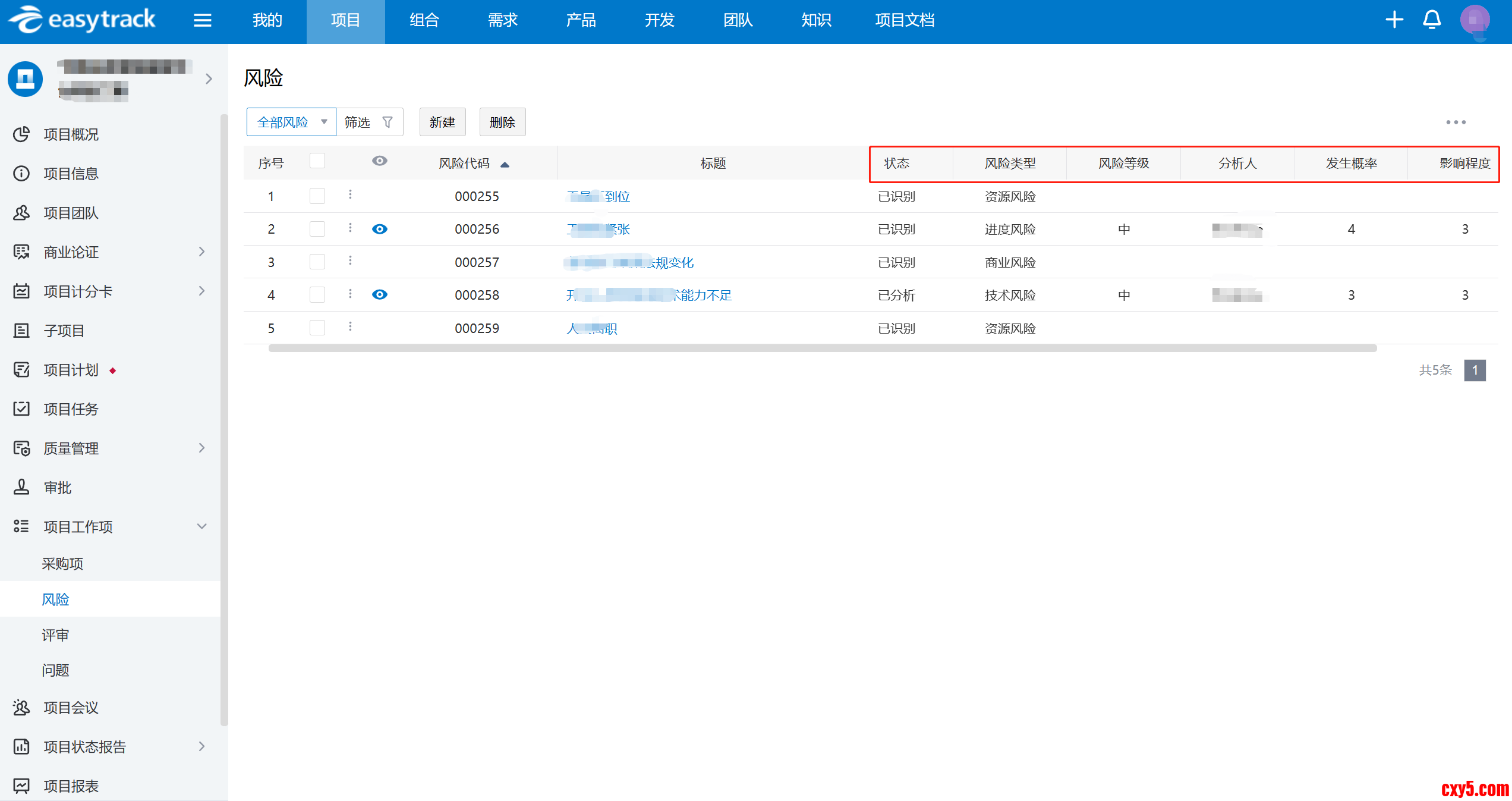Open row actions for risk 000255
This screenshot has height=801, width=1512.
point(350,194)
